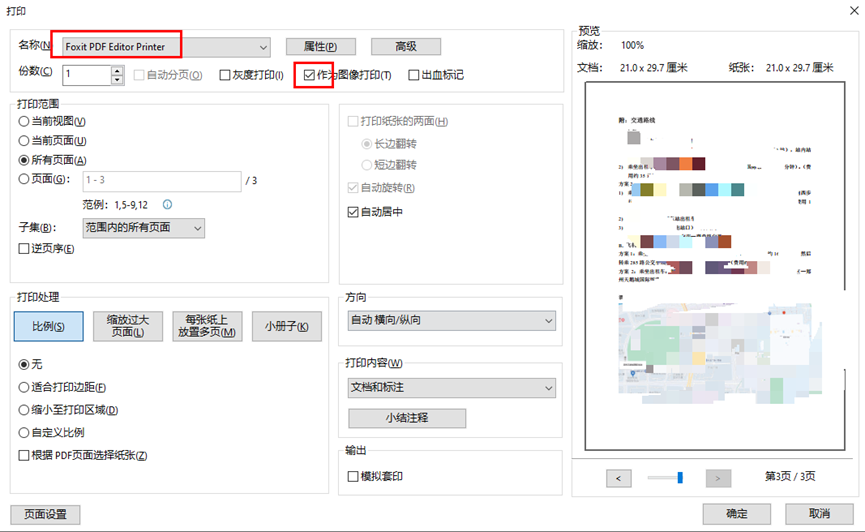
Task: Click 属性 printer properties button
Action: pos(321,47)
